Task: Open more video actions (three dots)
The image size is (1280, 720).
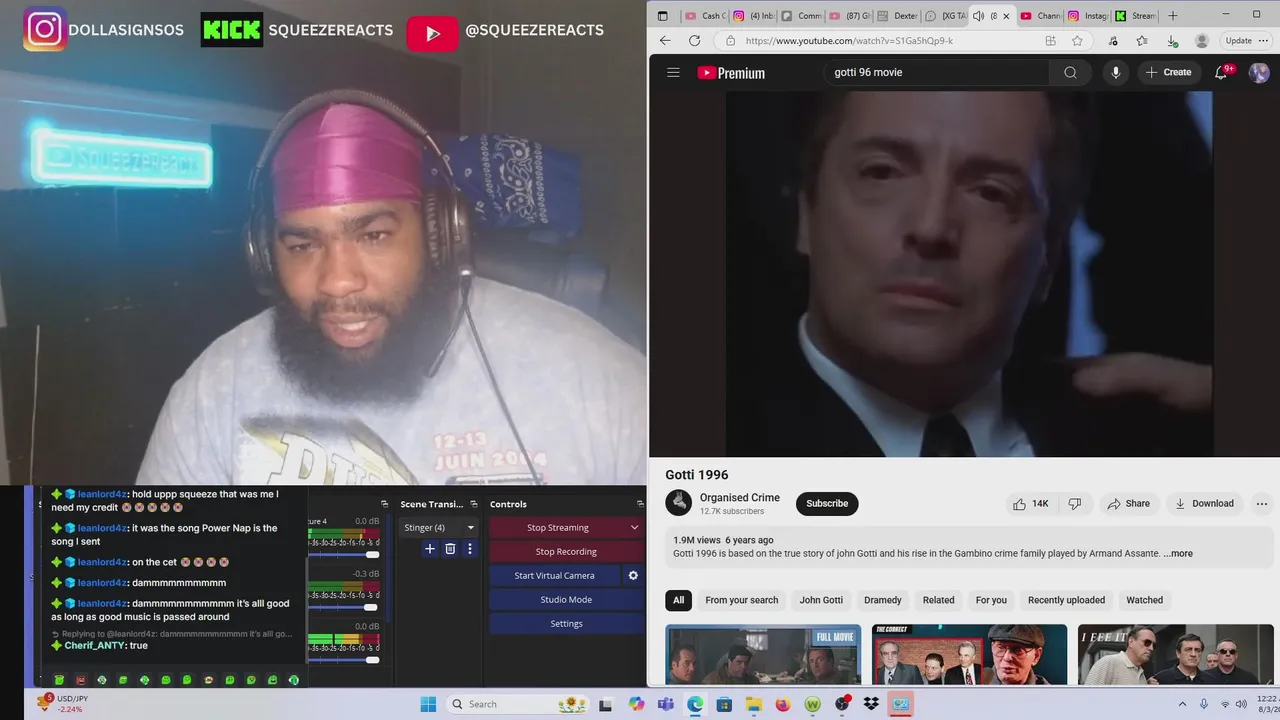Action: coord(1262,504)
